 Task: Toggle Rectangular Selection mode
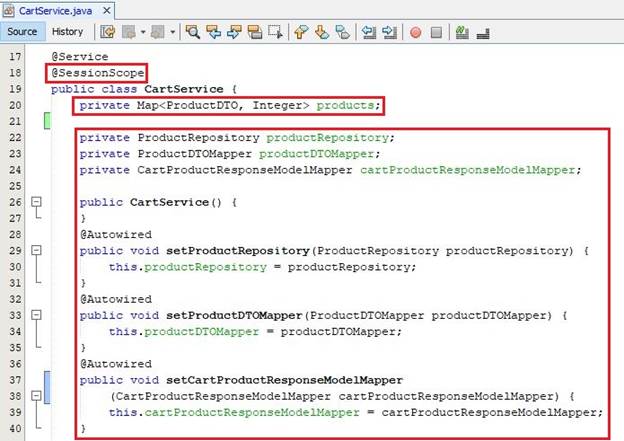(x=275, y=32)
